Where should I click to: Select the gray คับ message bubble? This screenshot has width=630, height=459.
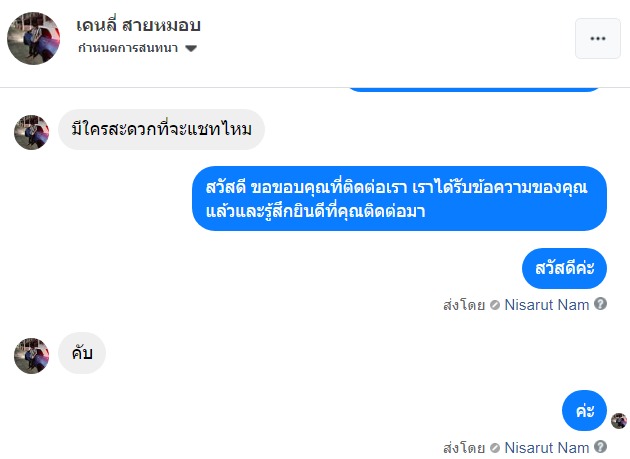[x=82, y=354]
